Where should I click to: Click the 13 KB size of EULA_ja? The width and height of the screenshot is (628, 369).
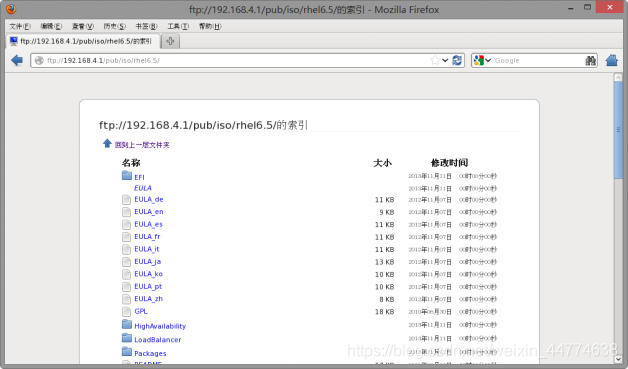pos(384,262)
